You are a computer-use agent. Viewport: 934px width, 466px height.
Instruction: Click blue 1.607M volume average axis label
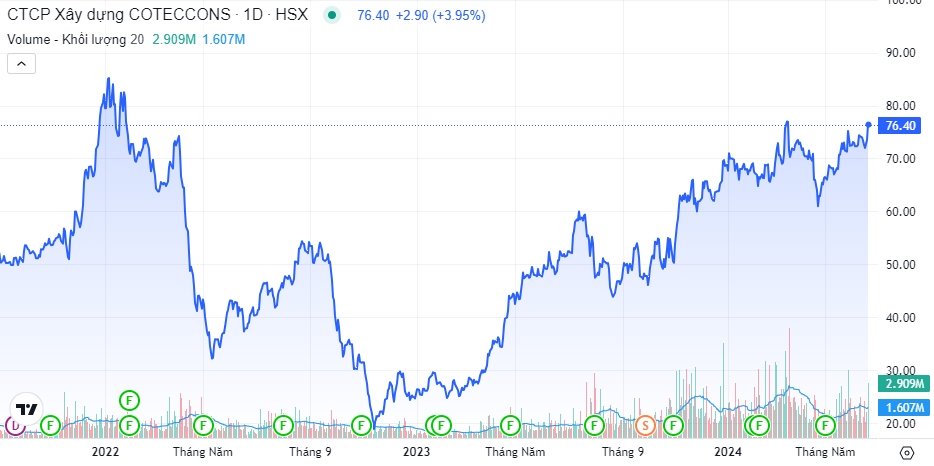(x=902, y=408)
